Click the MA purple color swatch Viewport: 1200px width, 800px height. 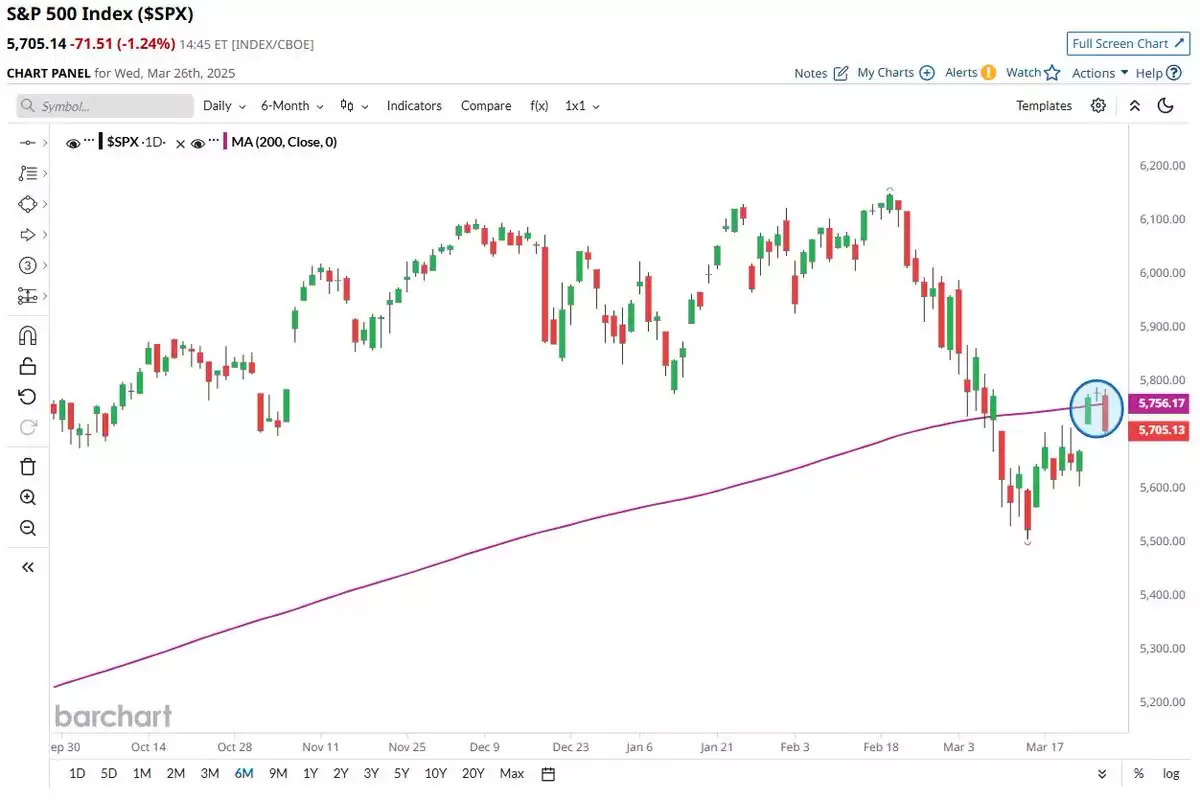pos(226,143)
